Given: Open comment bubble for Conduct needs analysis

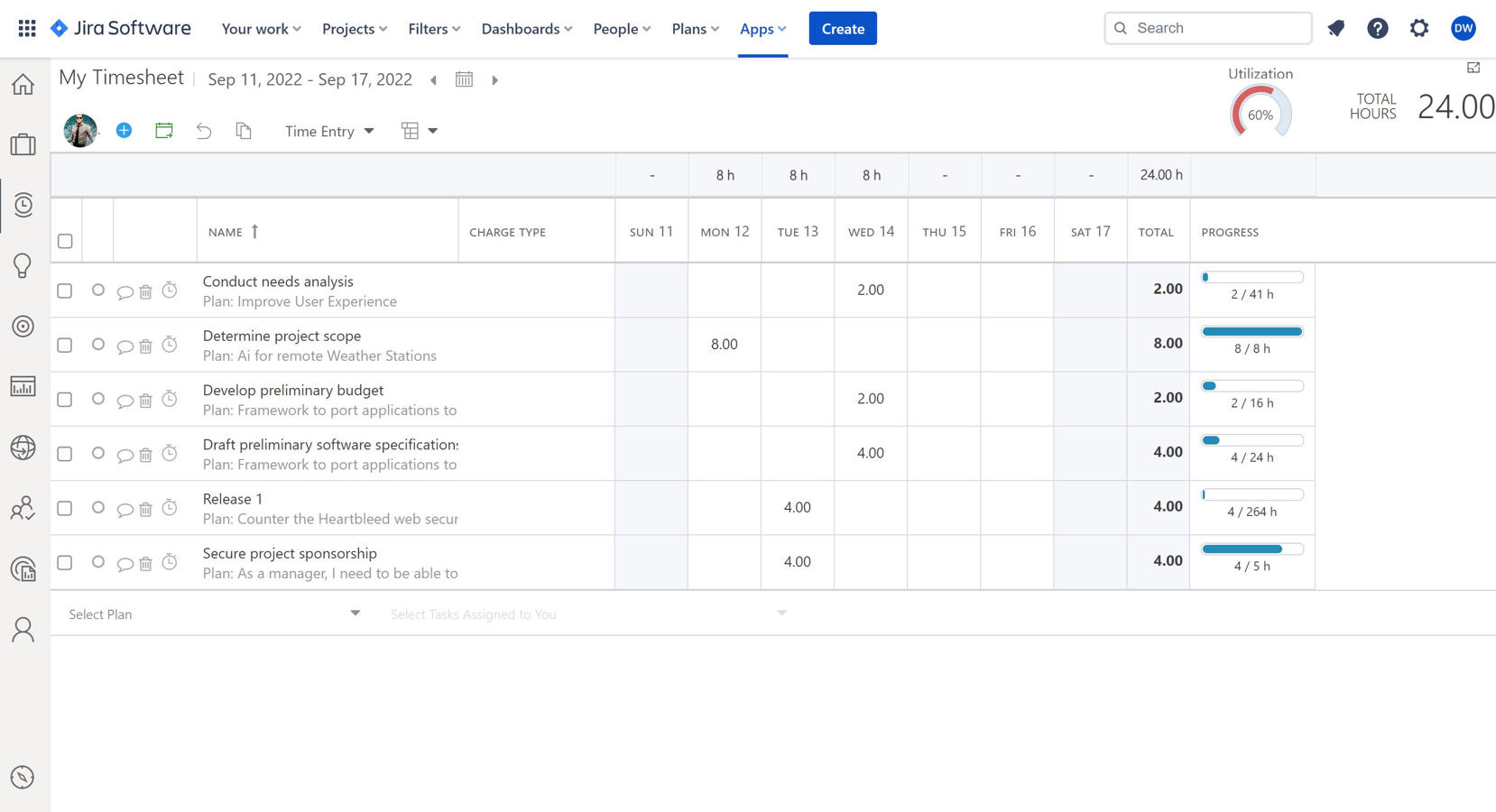Looking at the screenshot, I should (x=125, y=291).
